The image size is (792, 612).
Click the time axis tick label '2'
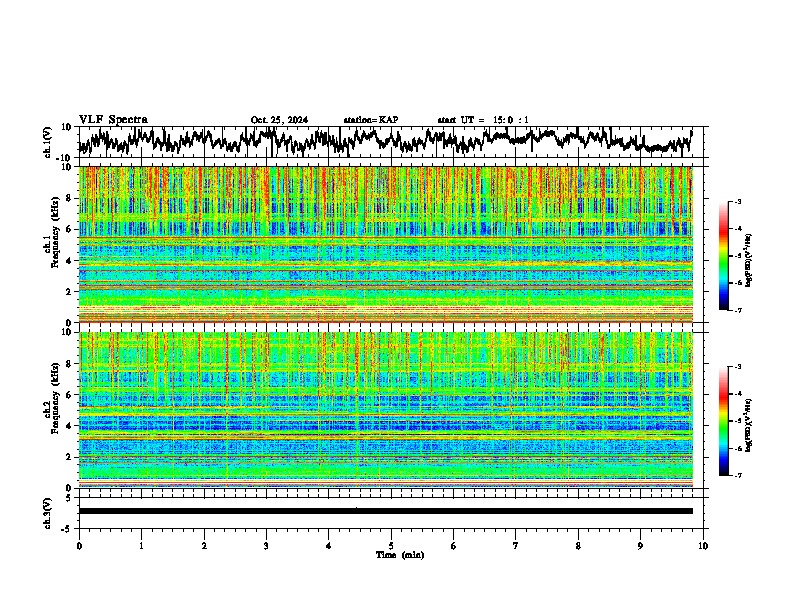coord(204,546)
